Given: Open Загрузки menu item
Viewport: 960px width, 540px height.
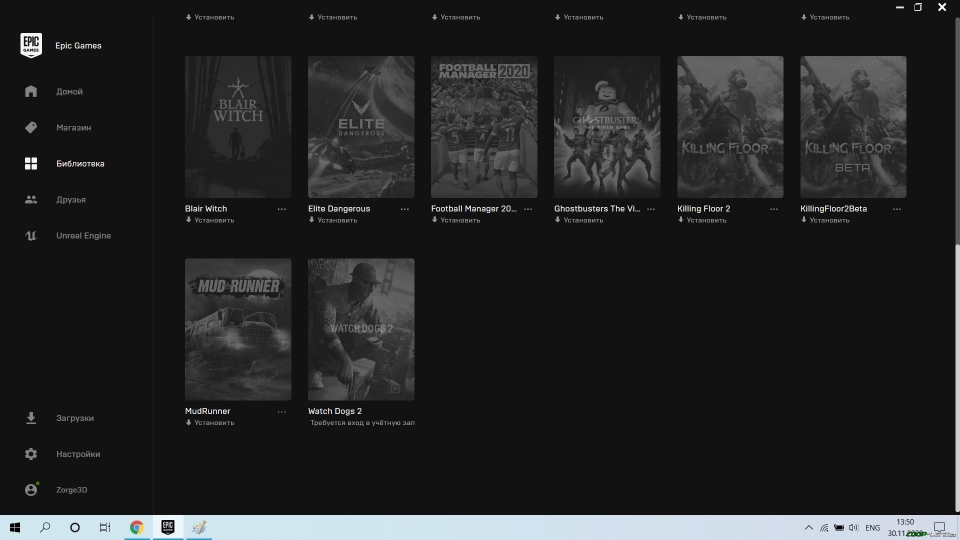Looking at the screenshot, I should (75, 418).
